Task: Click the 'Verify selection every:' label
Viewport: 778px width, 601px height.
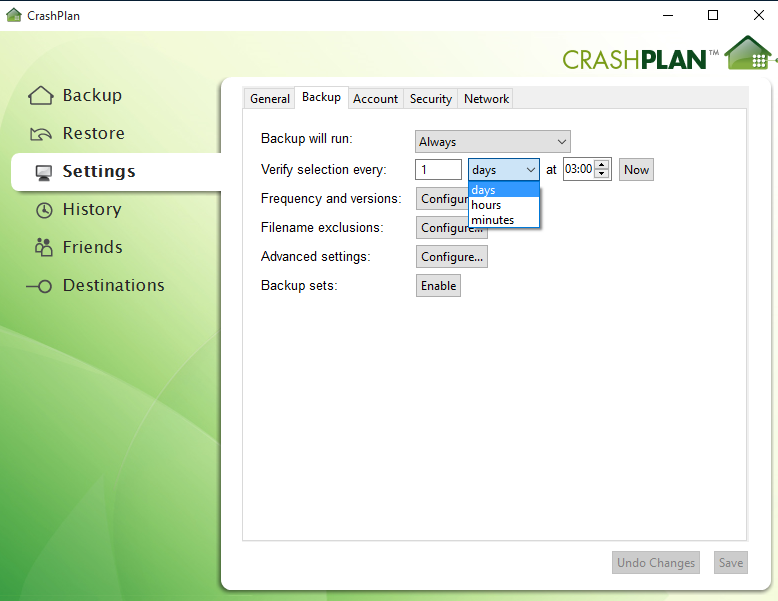Action: point(324,170)
